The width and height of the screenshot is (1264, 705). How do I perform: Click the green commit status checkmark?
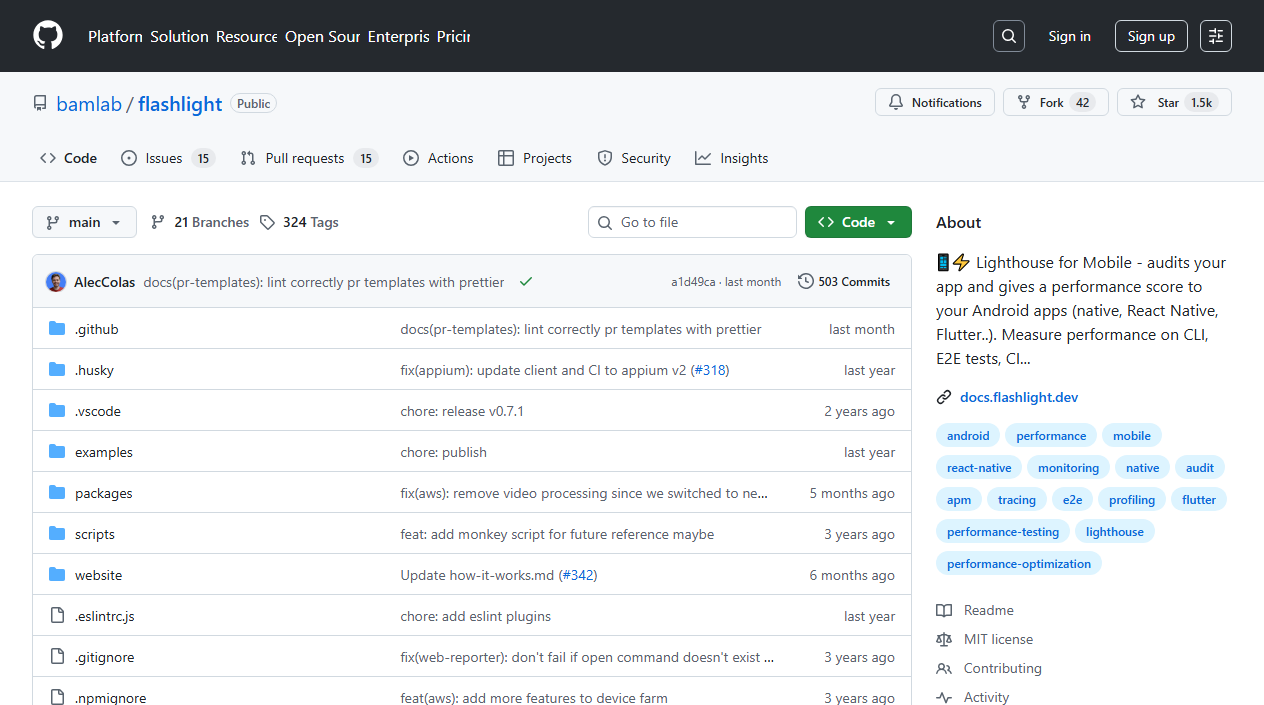click(526, 282)
